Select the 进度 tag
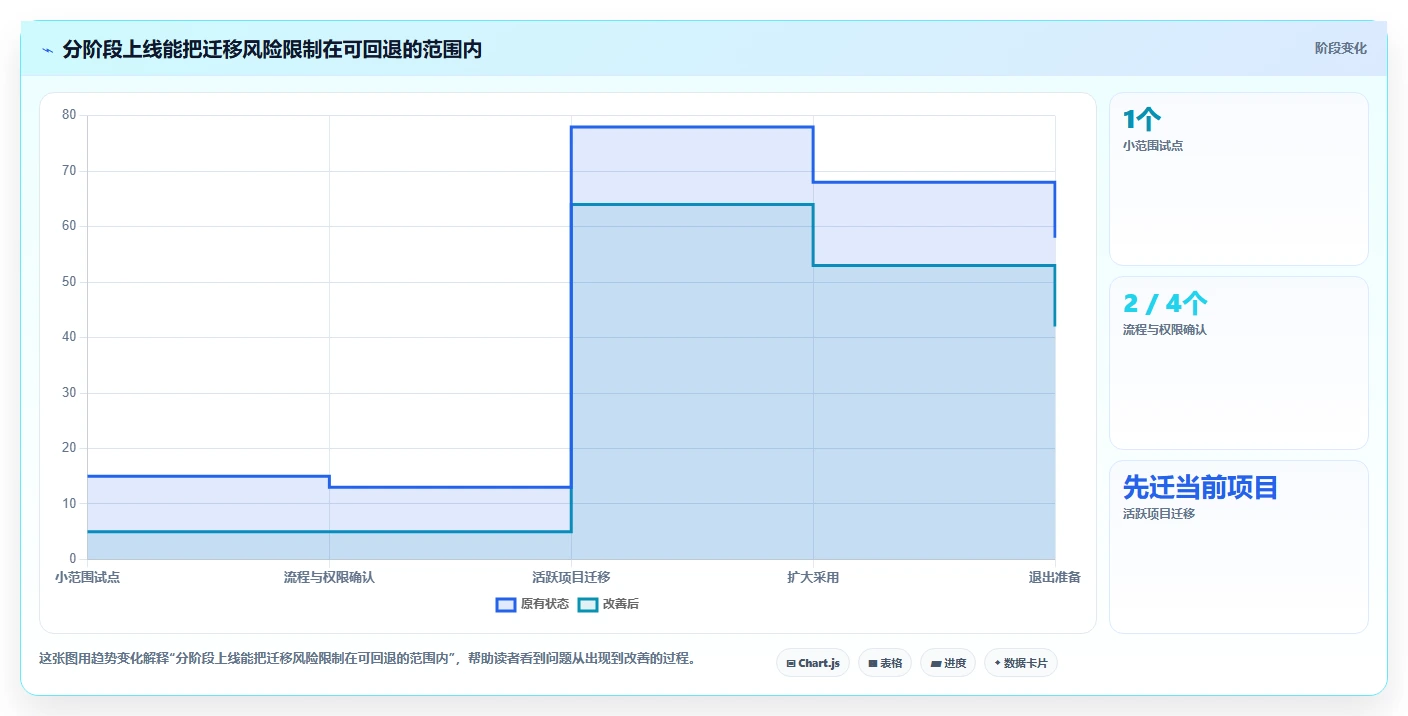Viewport: 1408px width, 716px height. tap(948, 663)
